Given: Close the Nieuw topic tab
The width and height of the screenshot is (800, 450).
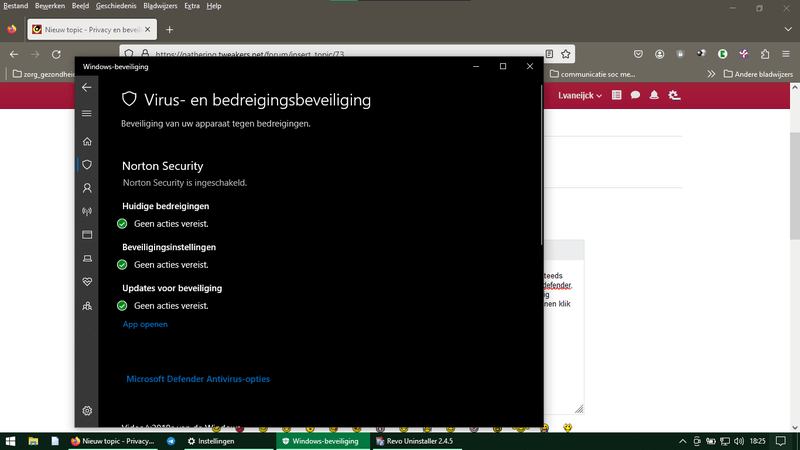Looking at the screenshot, I should (x=147, y=30).
